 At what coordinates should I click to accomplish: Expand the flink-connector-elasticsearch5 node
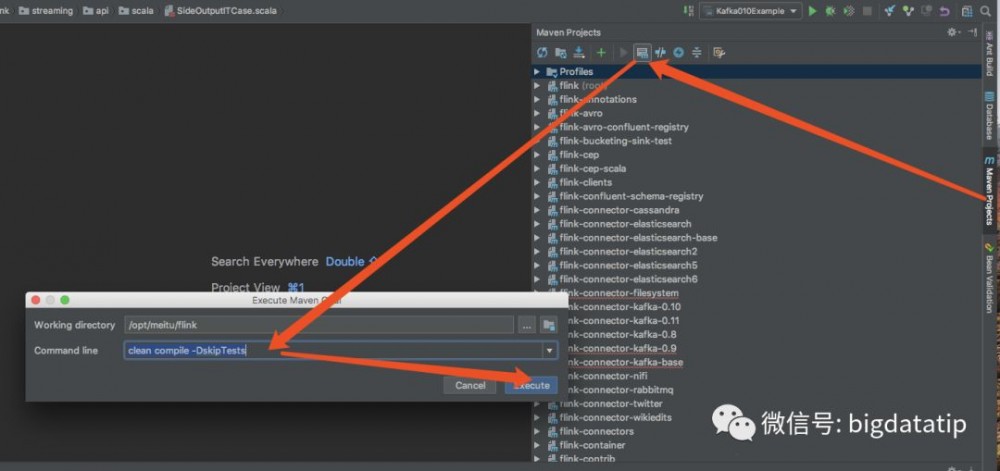tap(537, 266)
